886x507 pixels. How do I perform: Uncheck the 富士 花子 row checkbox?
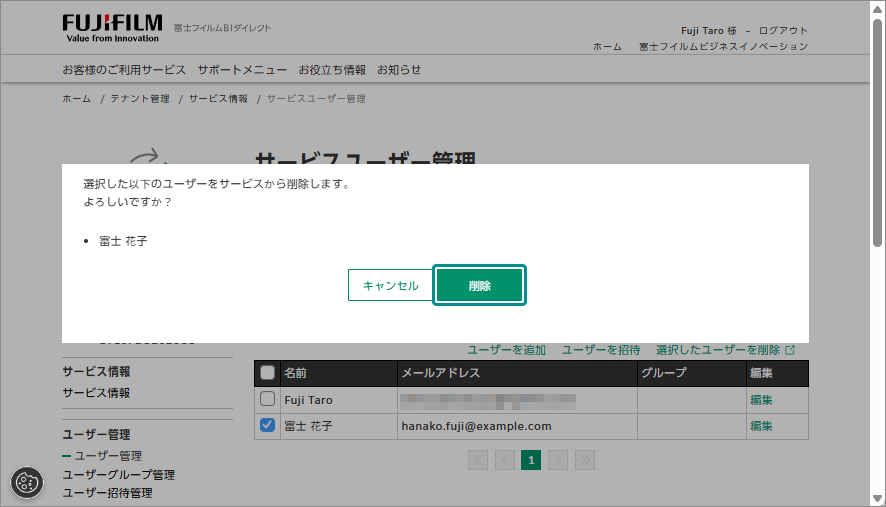tap(267, 425)
